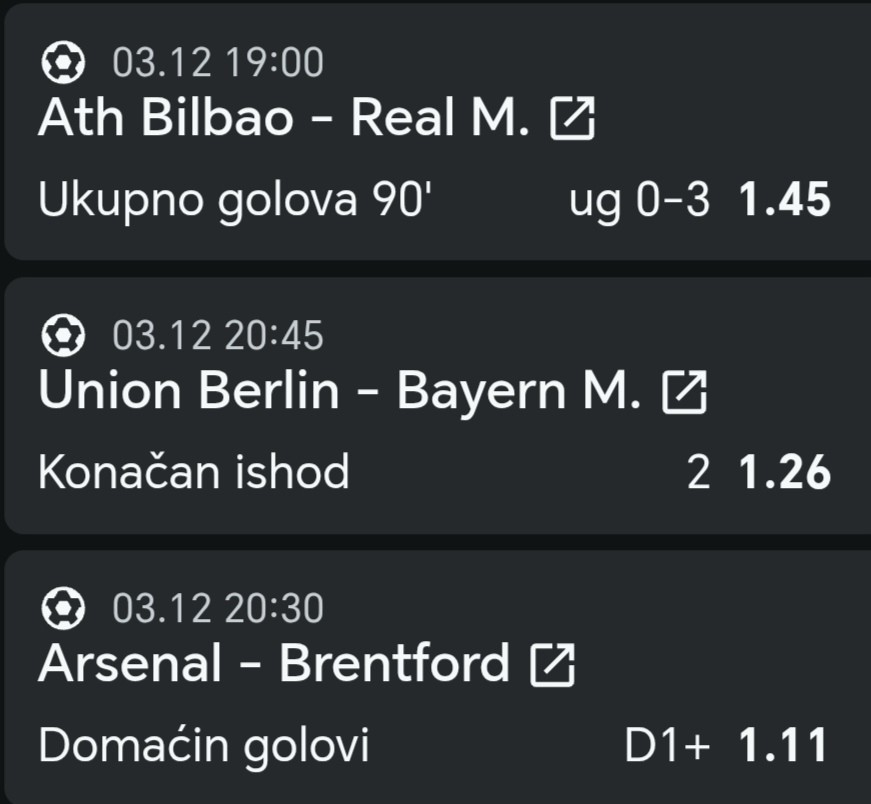Select the Ath Bilbao - Real M. match title
The image size is (871, 804).
pos(283,120)
